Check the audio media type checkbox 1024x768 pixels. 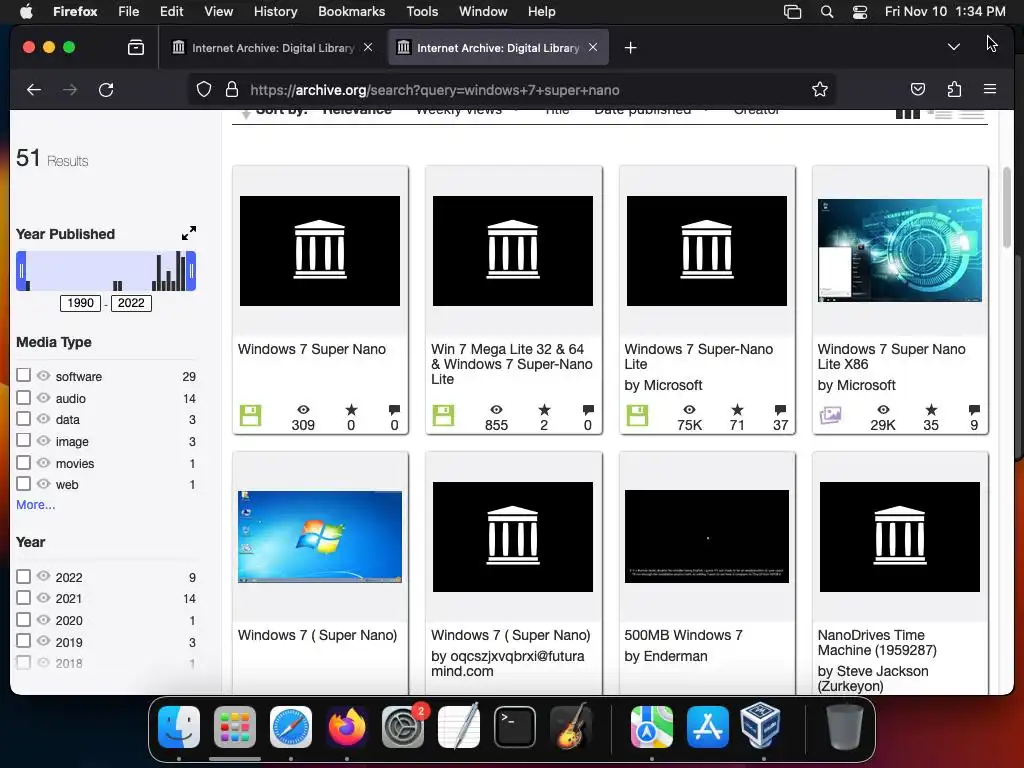click(24, 397)
